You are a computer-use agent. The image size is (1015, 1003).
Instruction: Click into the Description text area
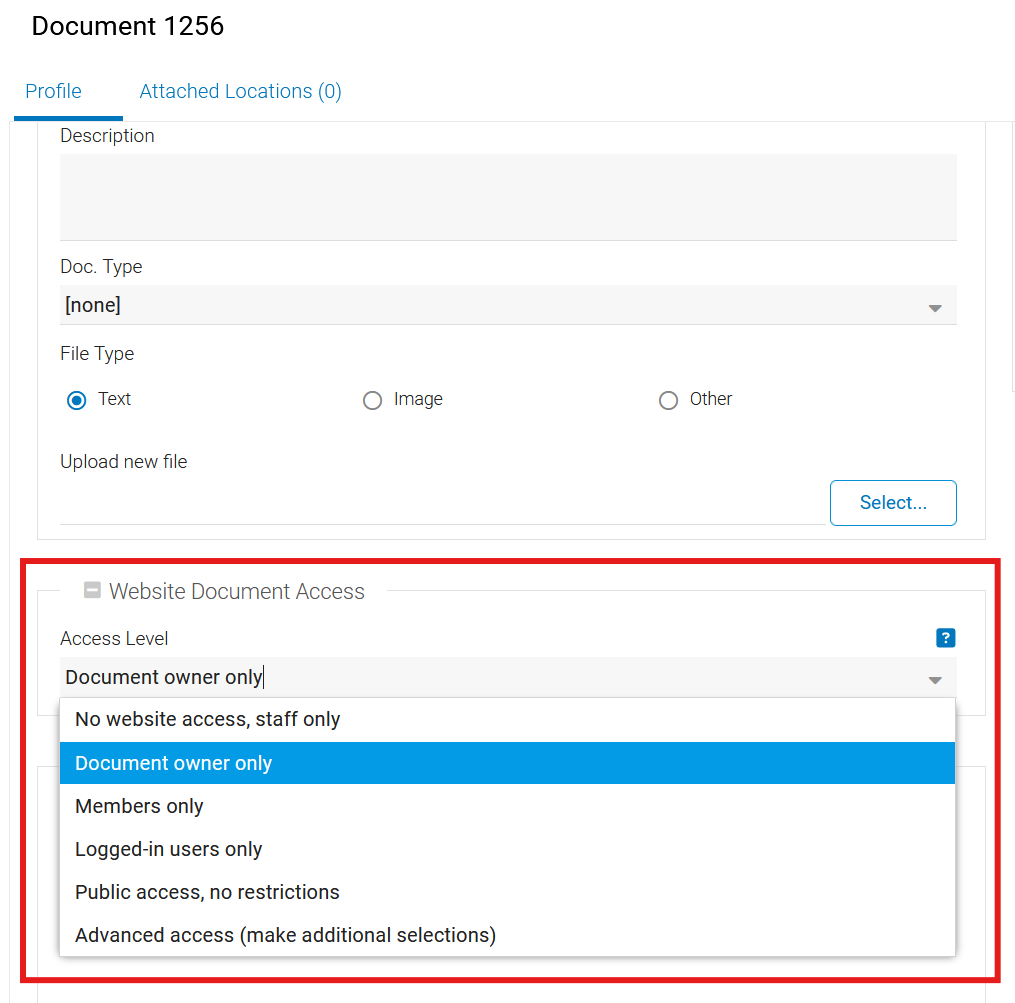tap(508, 197)
